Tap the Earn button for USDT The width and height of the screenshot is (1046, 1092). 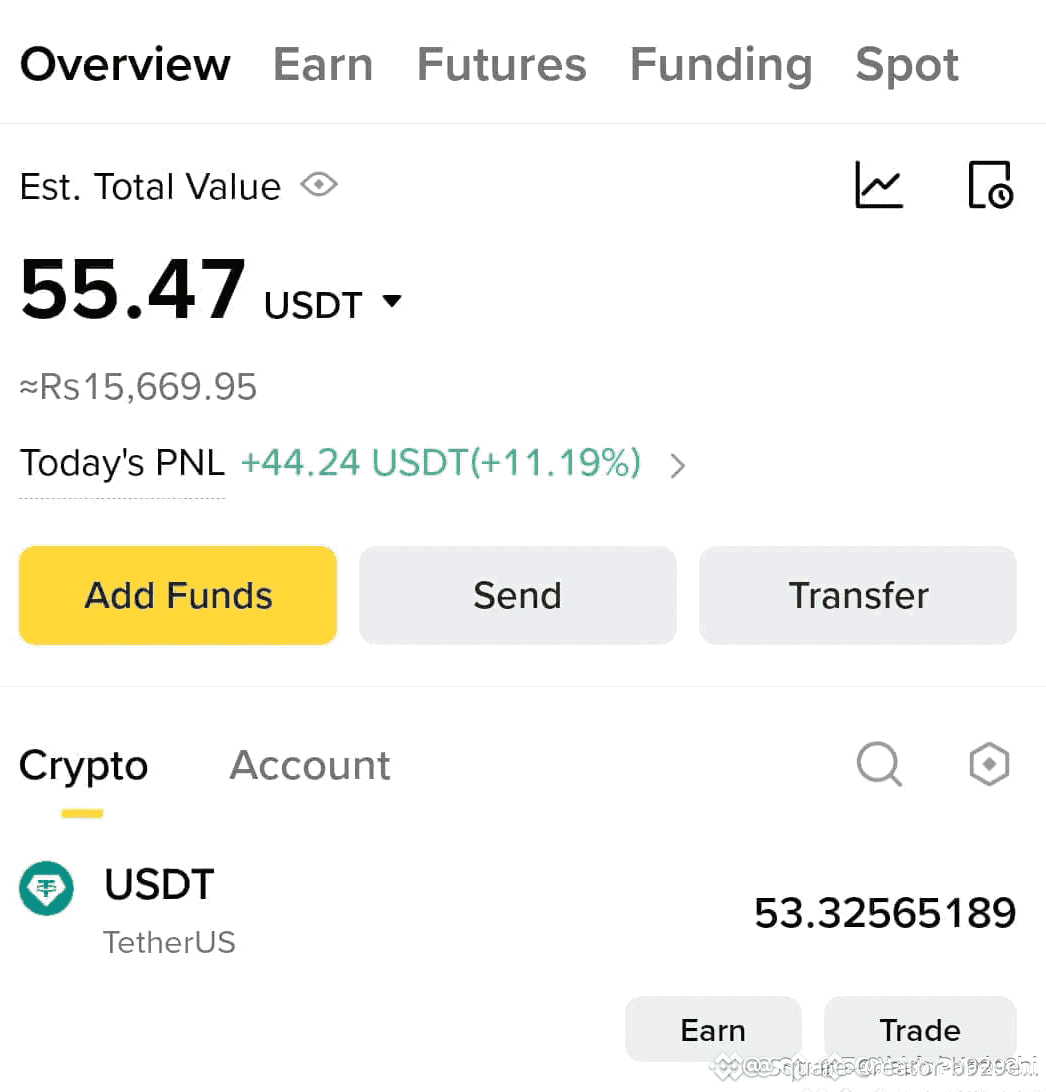coord(713,1029)
